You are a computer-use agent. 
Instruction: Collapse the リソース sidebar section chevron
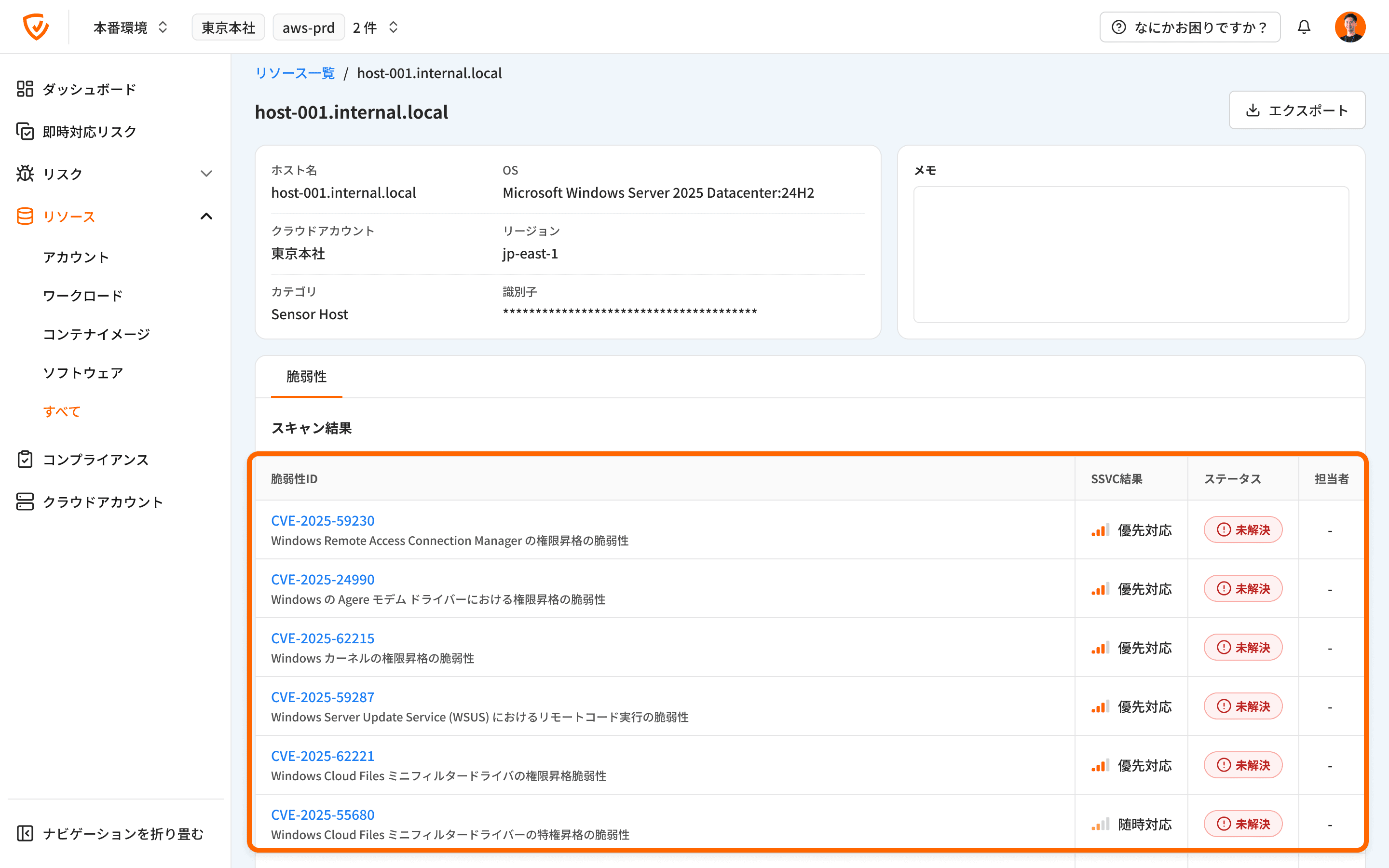(206, 217)
